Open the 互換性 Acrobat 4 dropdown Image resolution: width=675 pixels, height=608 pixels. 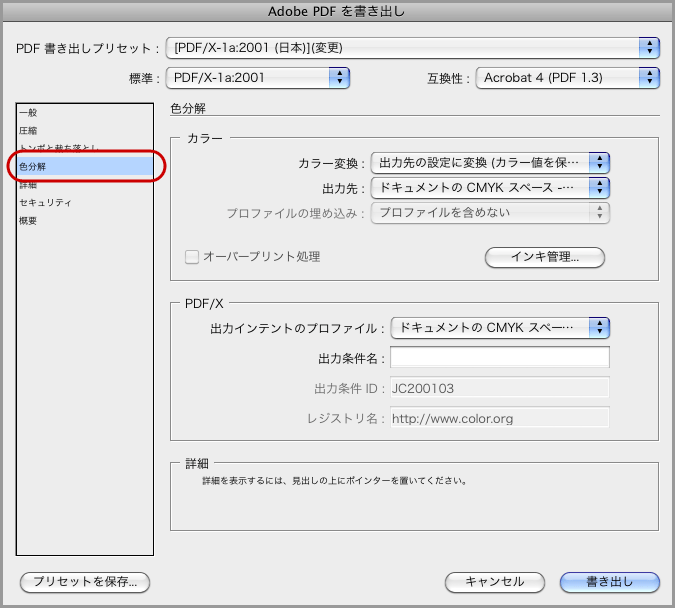[567, 78]
